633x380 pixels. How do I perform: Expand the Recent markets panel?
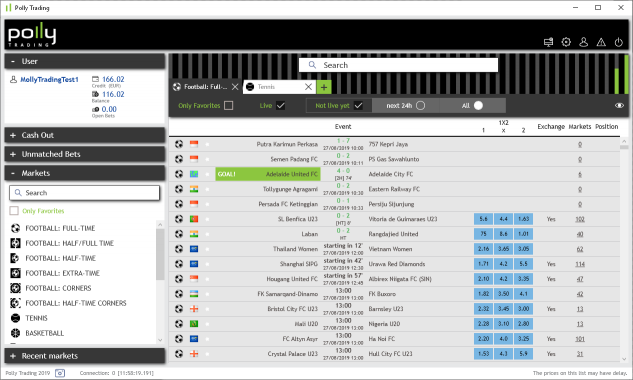pos(85,356)
